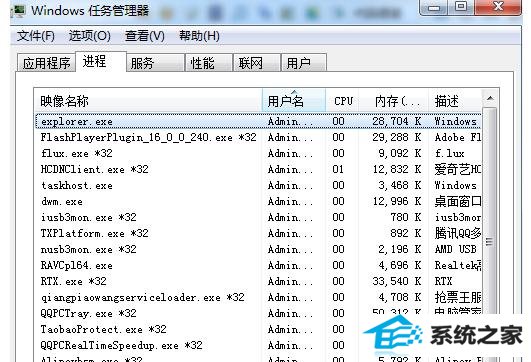Close the Windows Task Manager window
The height and width of the screenshot is (362, 531).
[497, 7]
